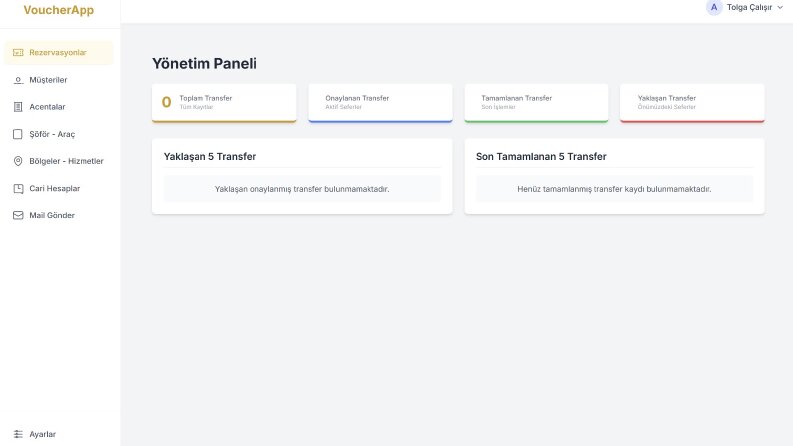Click the Son Tamamlanan 5 Transfer heading
The height and width of the screenshot is (446, 793).
[x=541, y=157]
